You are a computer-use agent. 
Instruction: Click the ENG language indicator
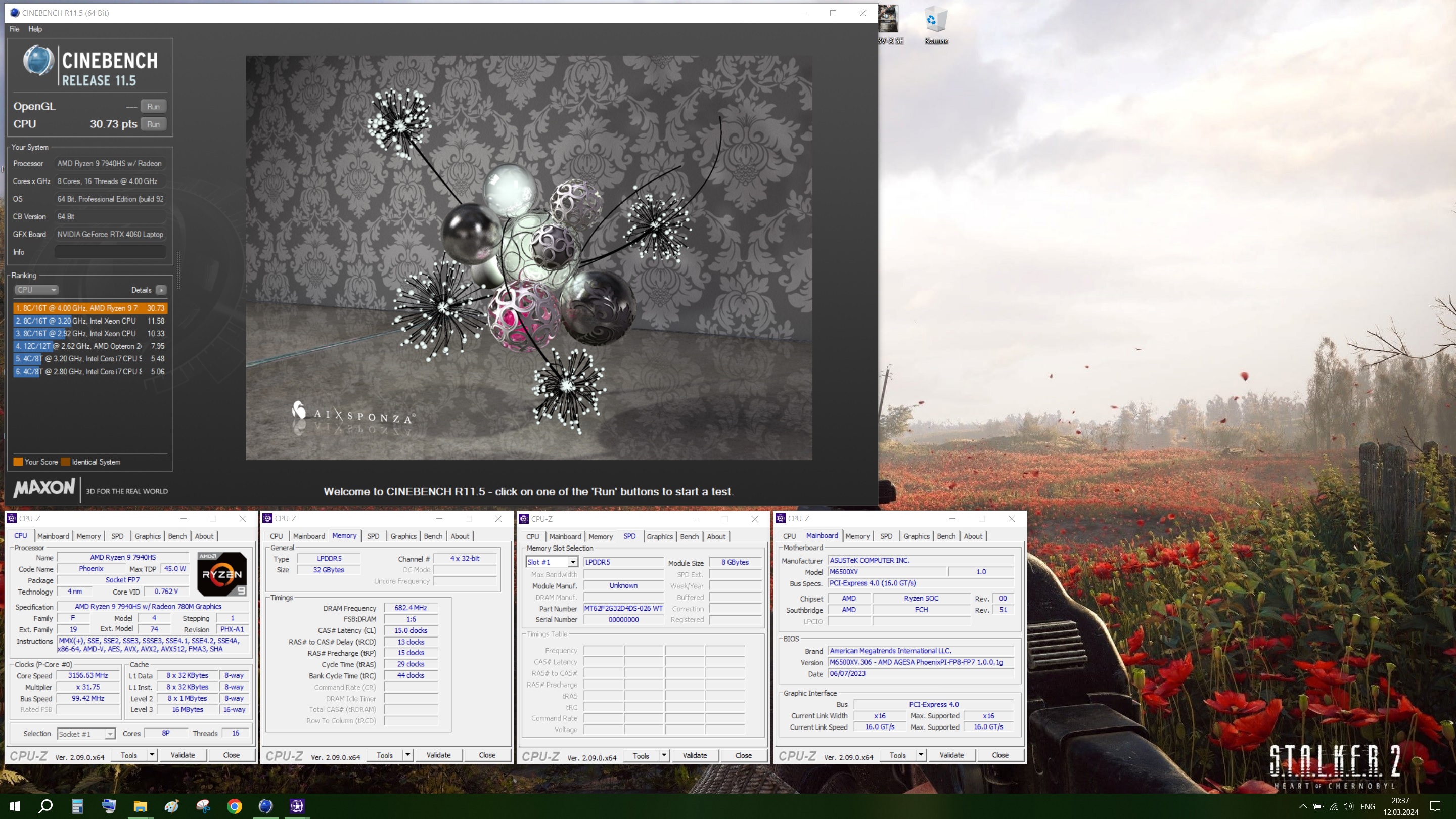pos(1368,806)
